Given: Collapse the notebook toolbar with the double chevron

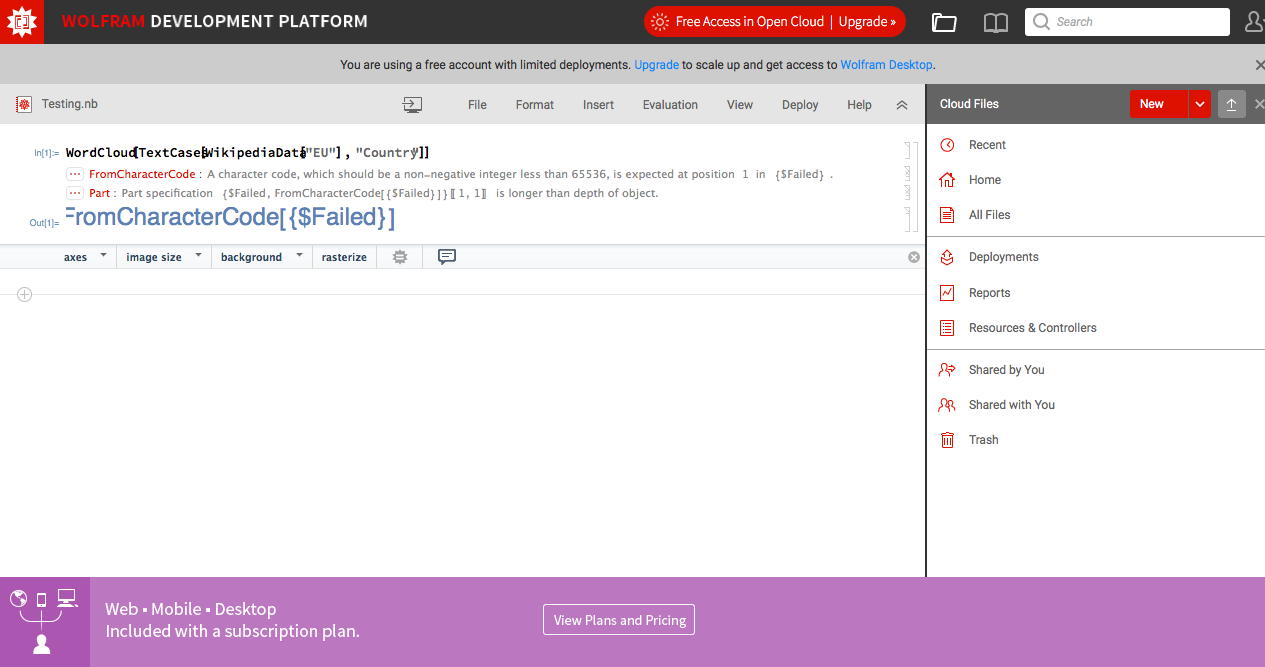Looking at the screenshot, I should [x=901, y=105].
